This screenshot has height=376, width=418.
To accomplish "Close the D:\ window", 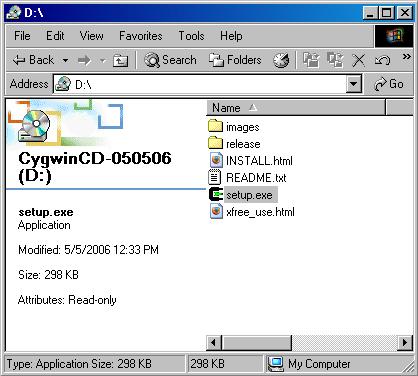I will tap(405, 13).
